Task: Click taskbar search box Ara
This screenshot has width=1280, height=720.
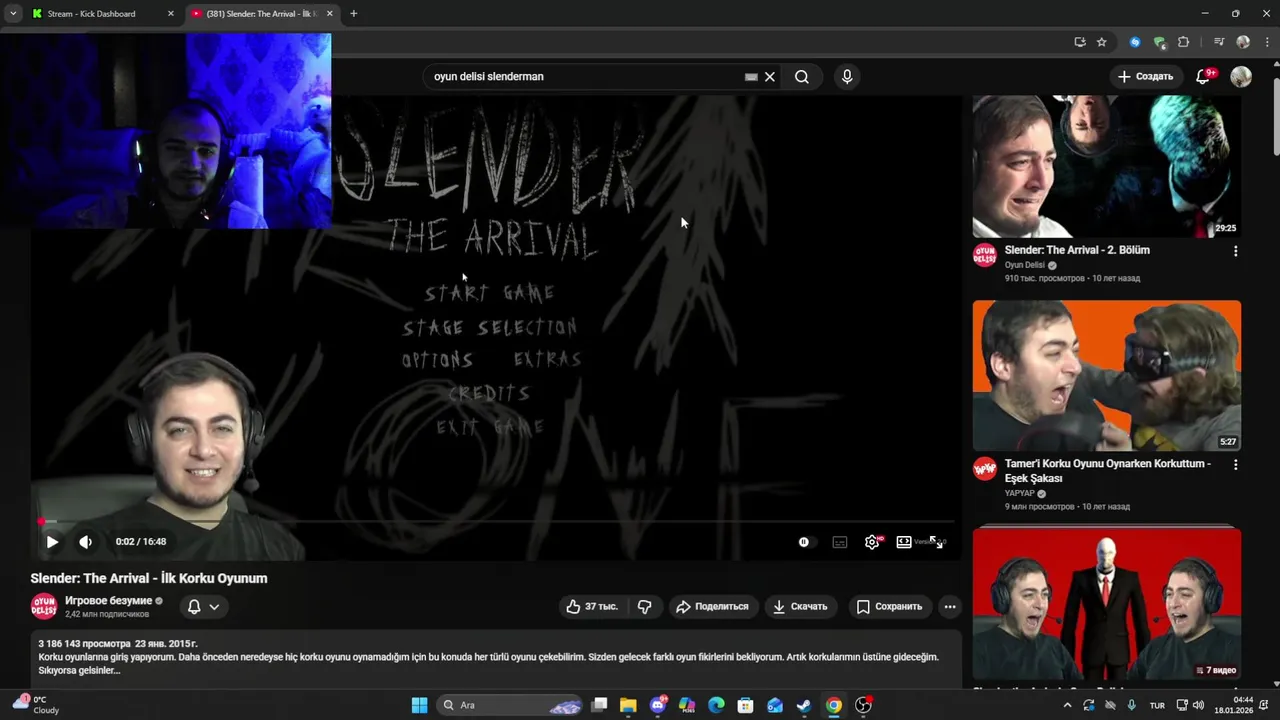Action: (x=510, y=705)
